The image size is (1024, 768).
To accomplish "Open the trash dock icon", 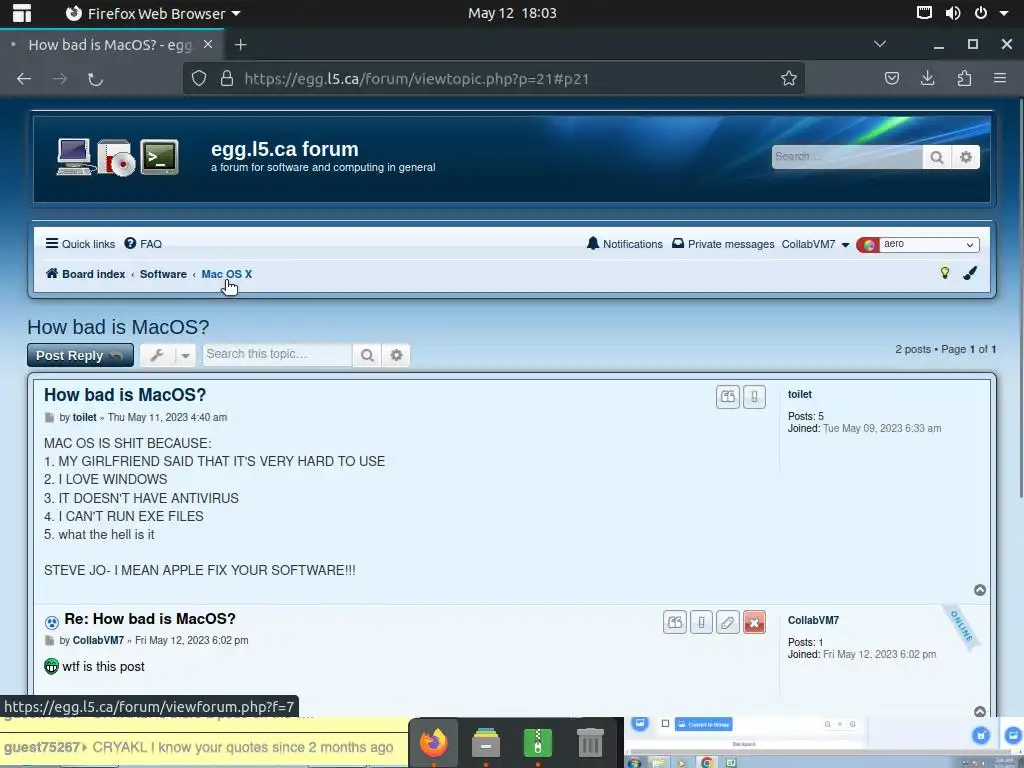I will click(590, 743).
